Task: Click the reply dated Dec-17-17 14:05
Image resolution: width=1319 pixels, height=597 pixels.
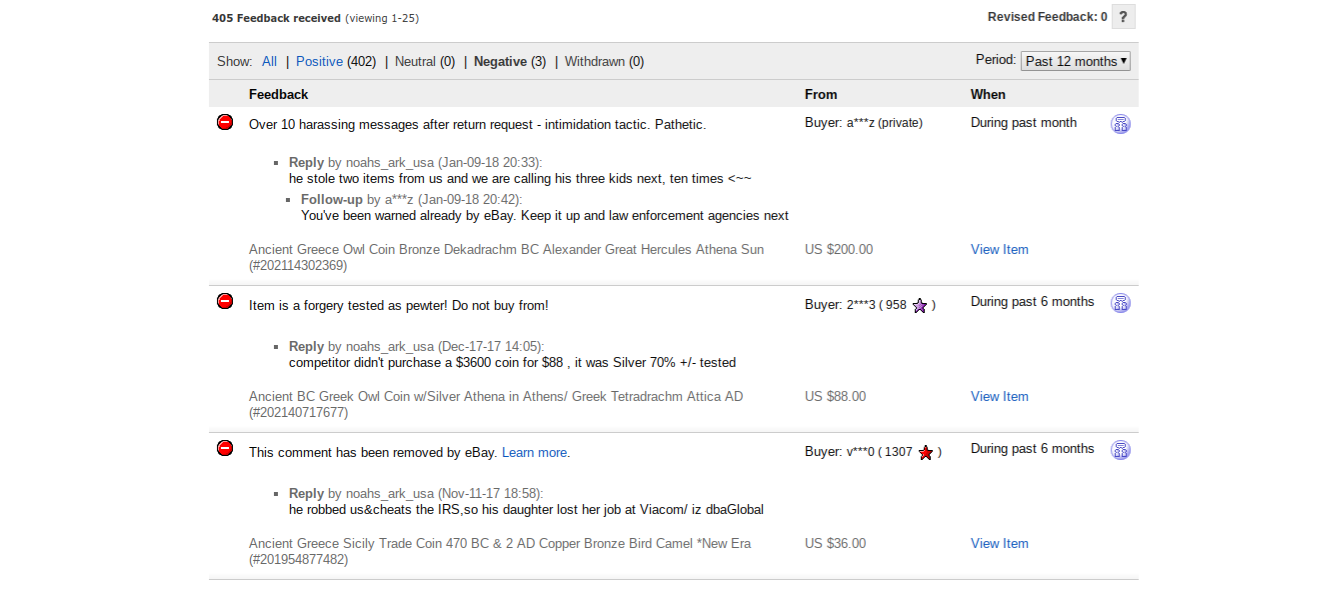Action: click(x=416, y=347)
